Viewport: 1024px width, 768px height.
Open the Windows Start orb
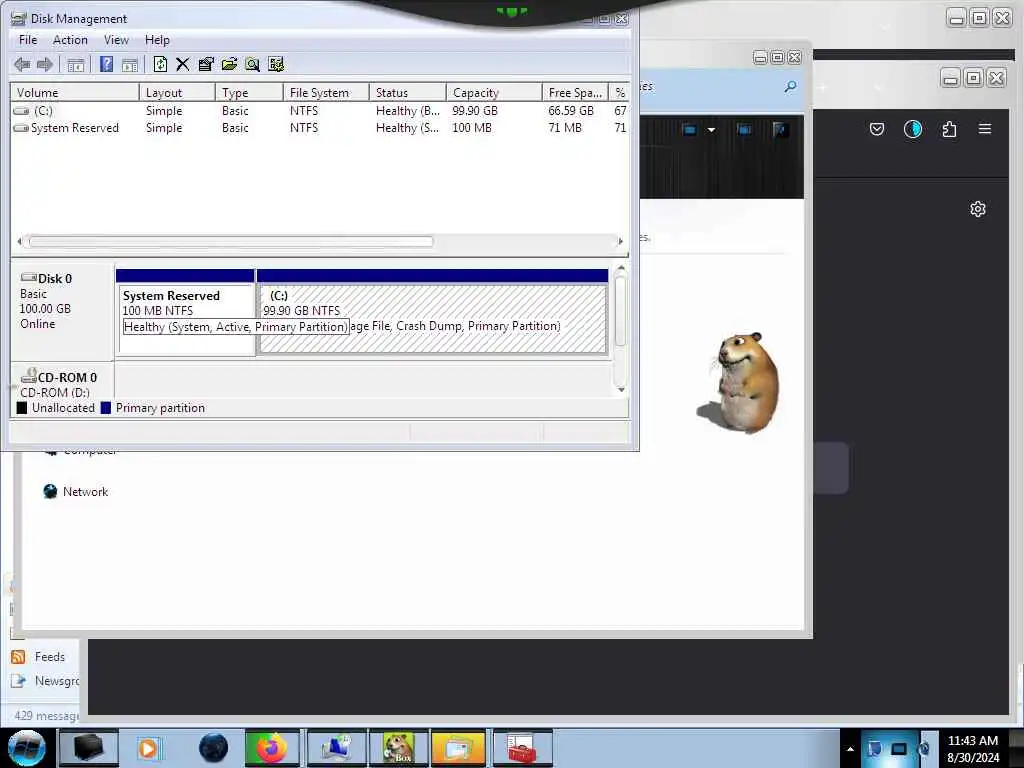27,748
